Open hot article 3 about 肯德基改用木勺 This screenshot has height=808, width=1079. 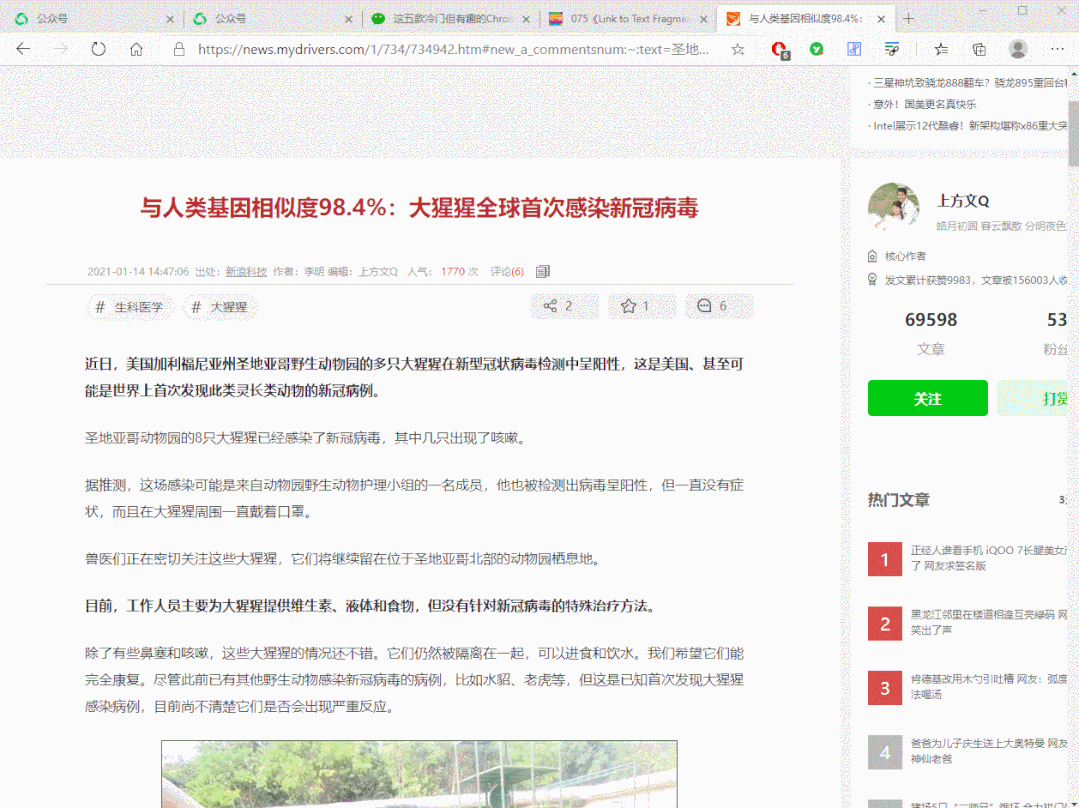(x=989, y=686)
